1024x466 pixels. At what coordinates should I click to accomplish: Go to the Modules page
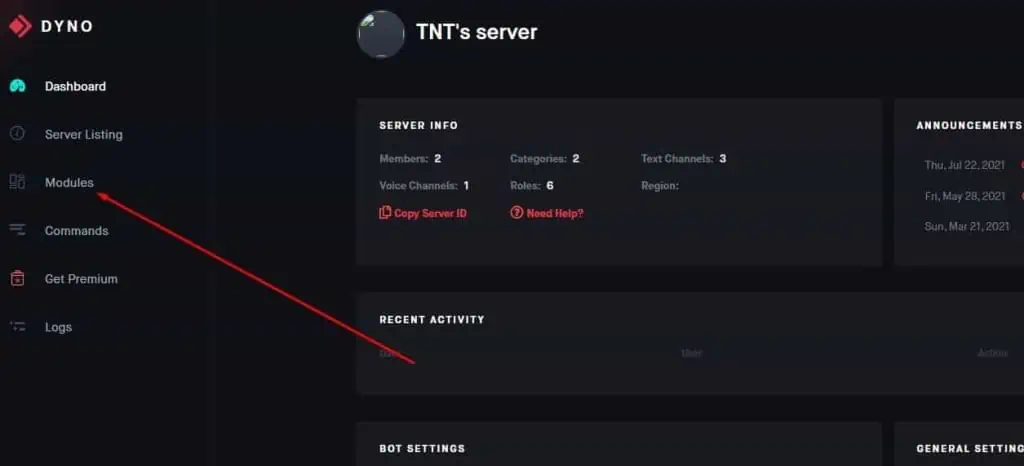coord(69,182)
